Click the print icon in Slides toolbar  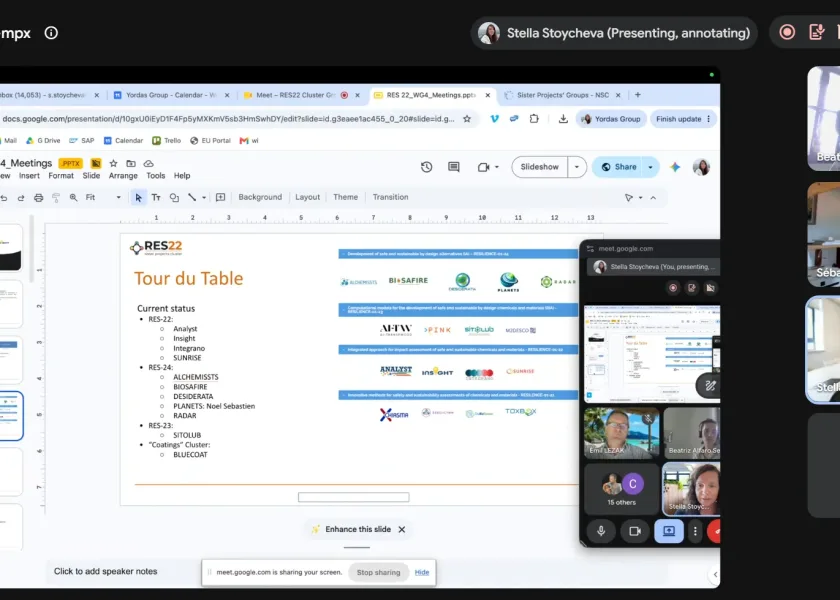(39, 198)
